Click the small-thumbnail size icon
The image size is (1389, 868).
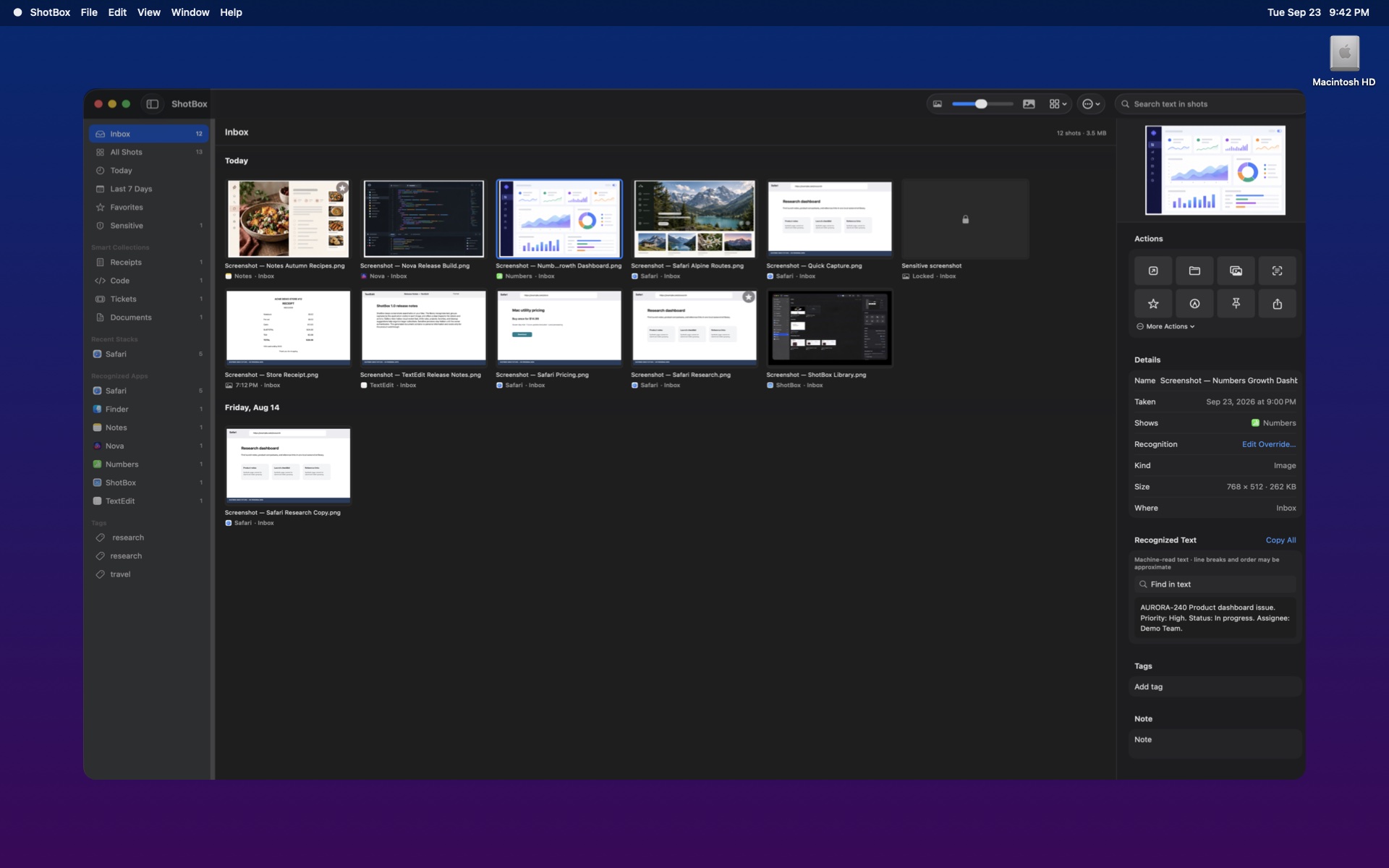click(x=938, y=104)
